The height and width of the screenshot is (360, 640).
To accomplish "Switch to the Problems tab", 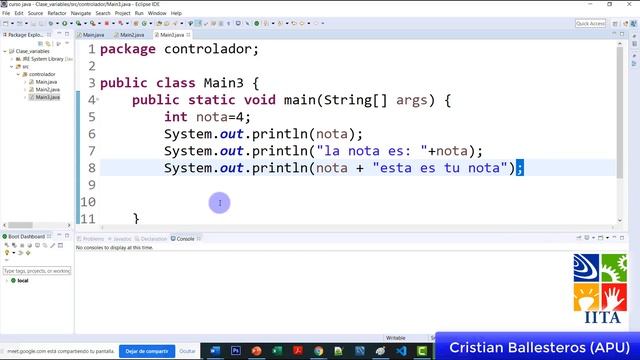I will coord(91,239).
